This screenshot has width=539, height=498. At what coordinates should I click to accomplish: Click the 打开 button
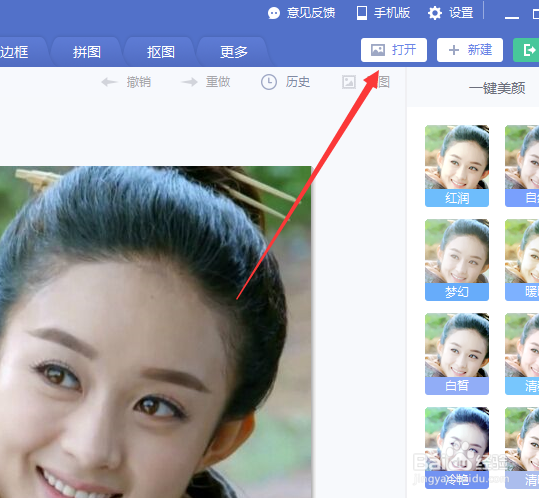394,50
